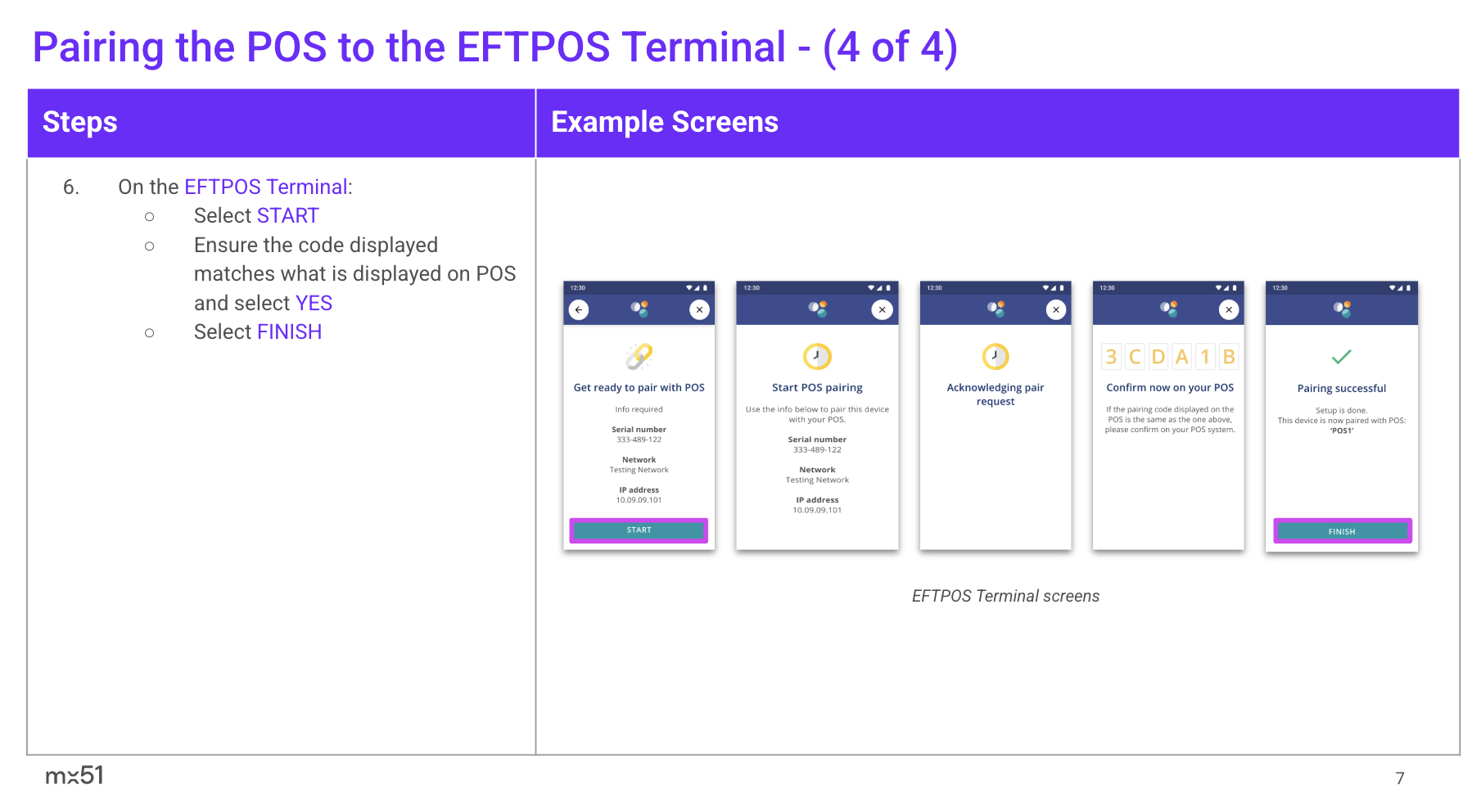Click the 'EFTPOS Terminal screens' caption
This screenshot has width=1472, height=812.
click(1005, 597)
